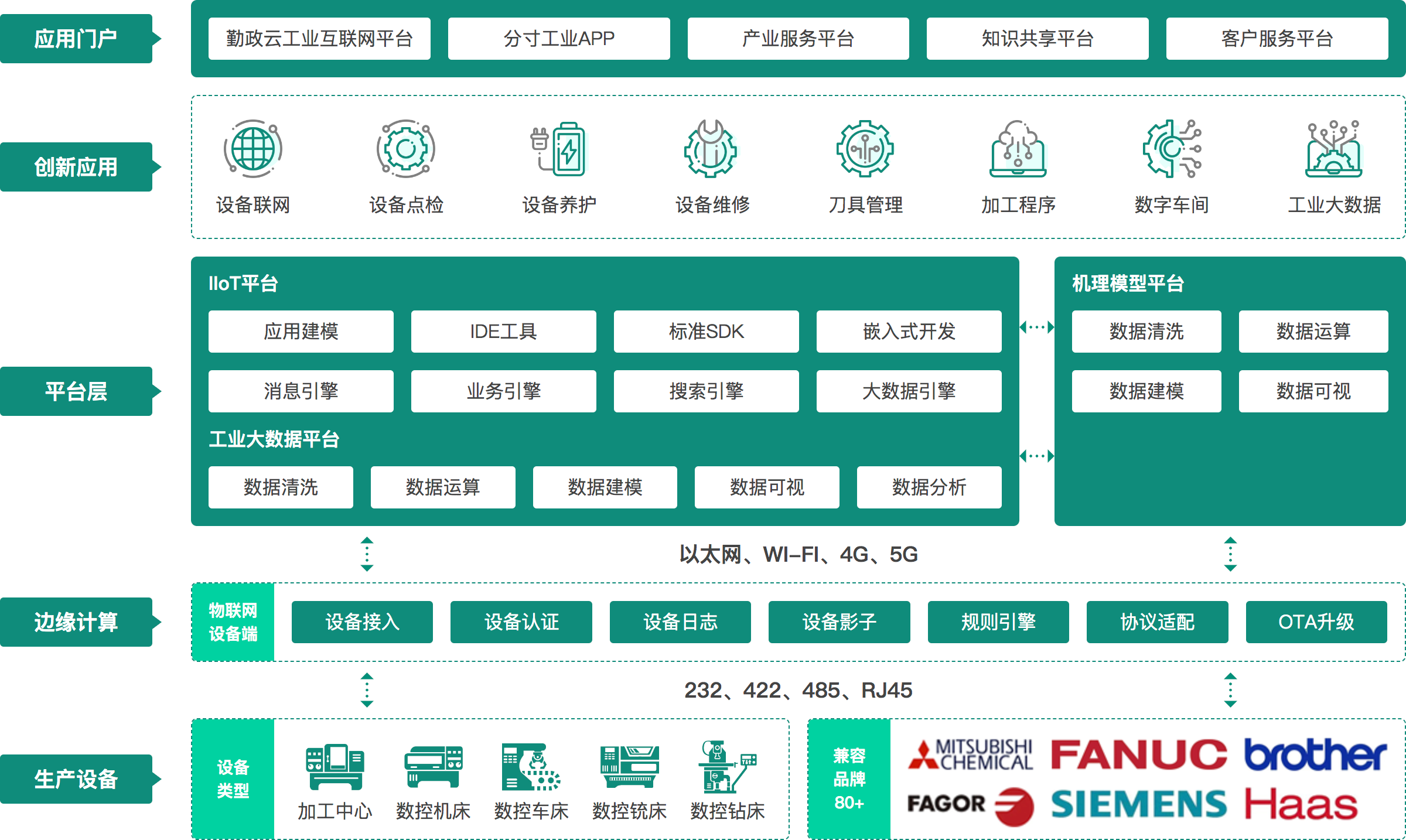Toggle the 设备影子 function
Viewport: 1406px width, 840px height.
(839, 622)
